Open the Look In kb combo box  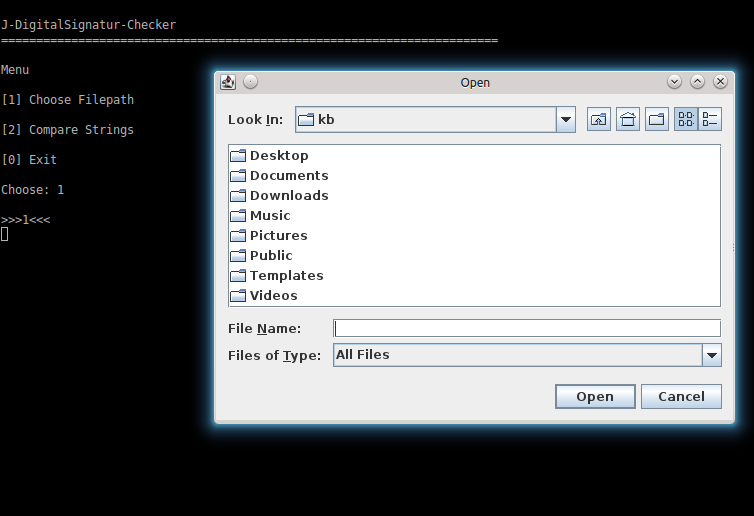click(435, 119)
